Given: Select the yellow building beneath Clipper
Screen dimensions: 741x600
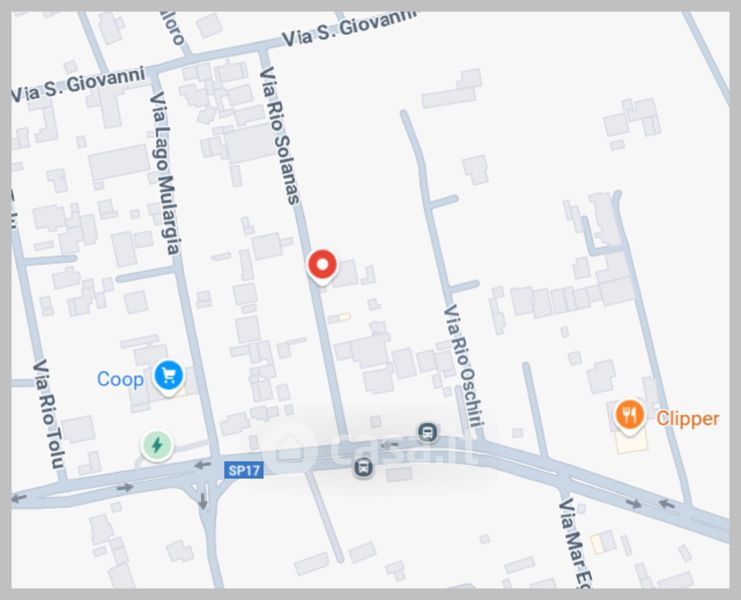Looking at the screenshot, I should [631, 442].
